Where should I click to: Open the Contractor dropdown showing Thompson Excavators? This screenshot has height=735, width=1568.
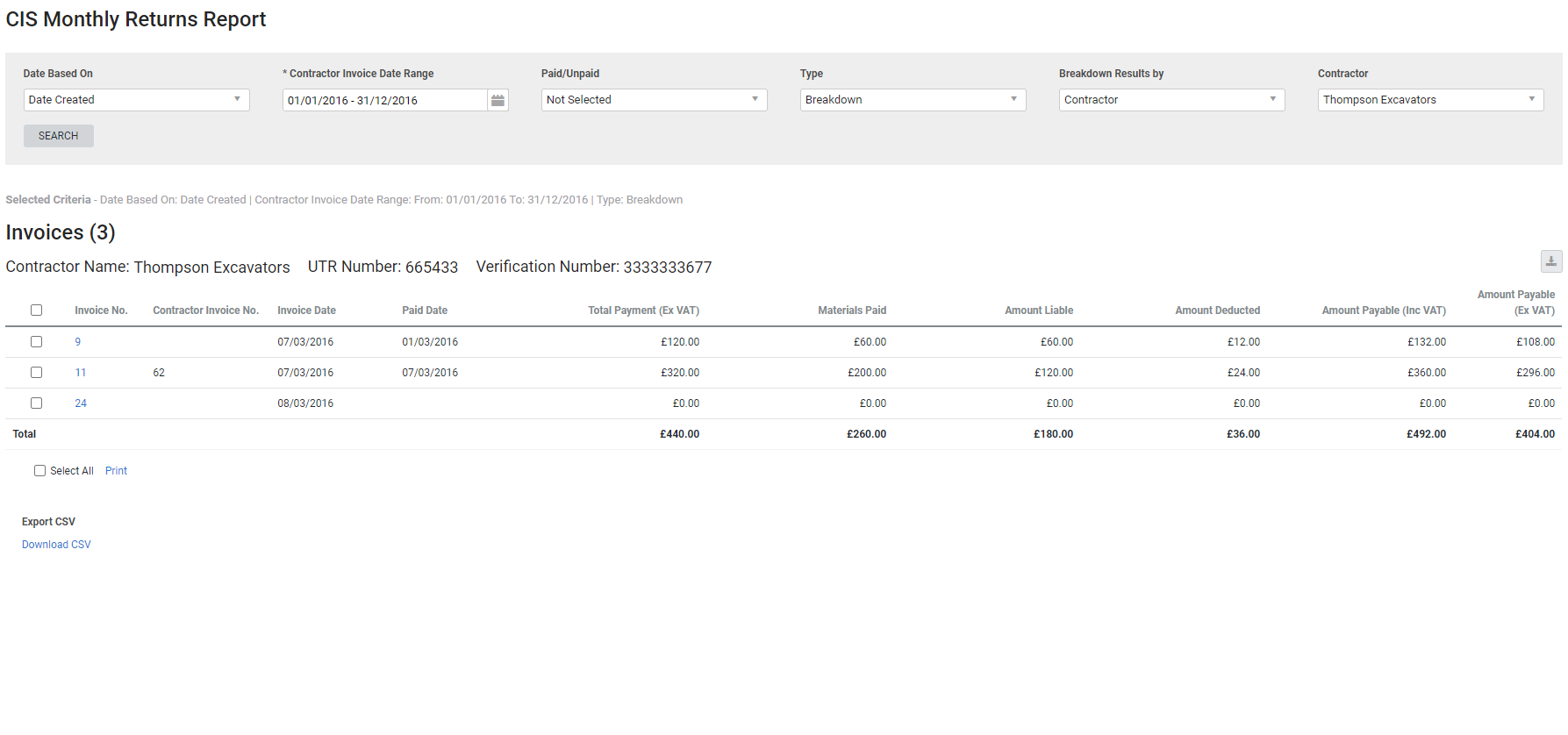(x=1429, y=100)
